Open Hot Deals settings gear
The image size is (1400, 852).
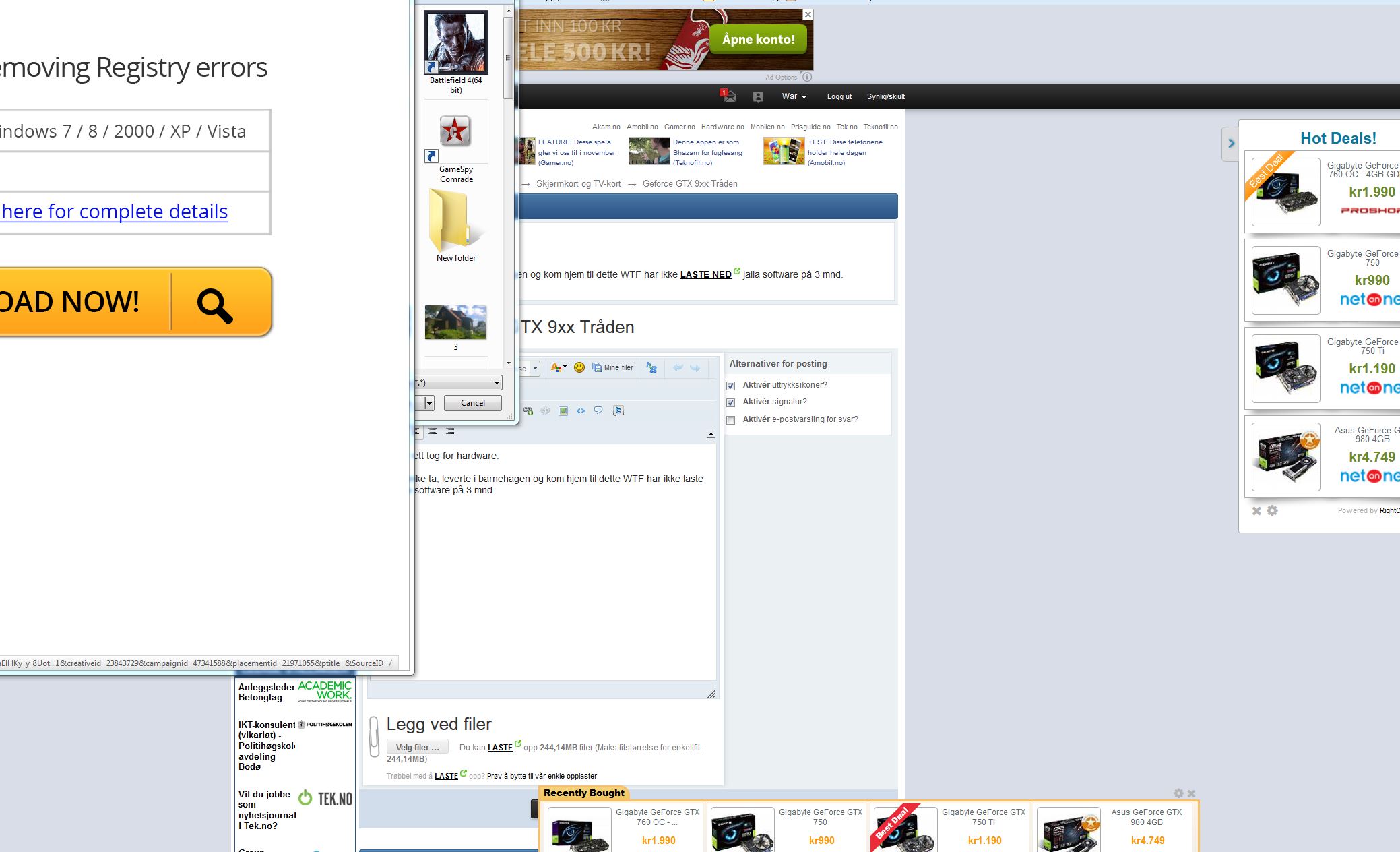pos(1272,511)
